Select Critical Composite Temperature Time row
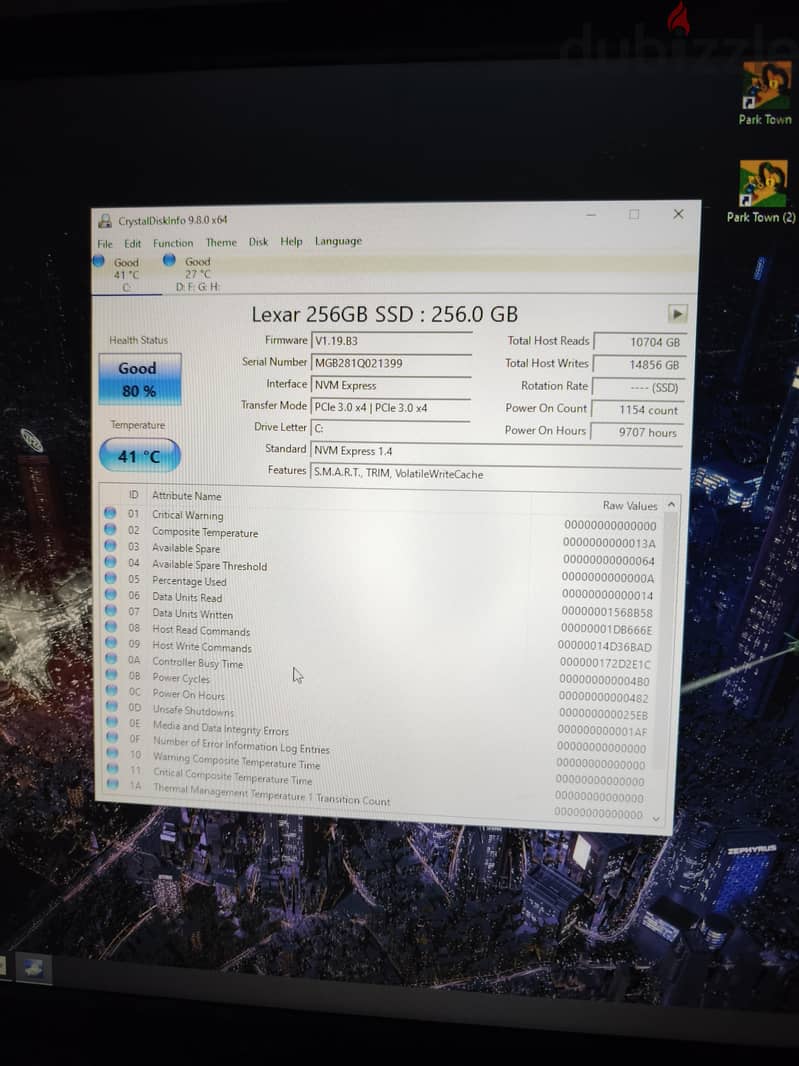This screenshot has height=1066, width=799. 379,788
